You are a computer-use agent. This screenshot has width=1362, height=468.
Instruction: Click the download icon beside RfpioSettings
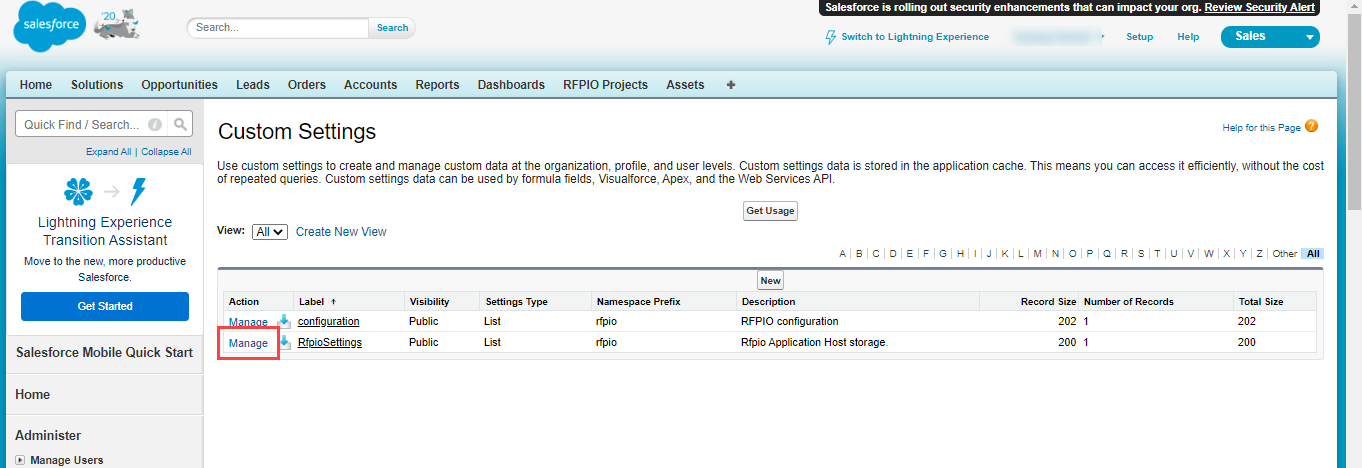click(x=284, y=342)
